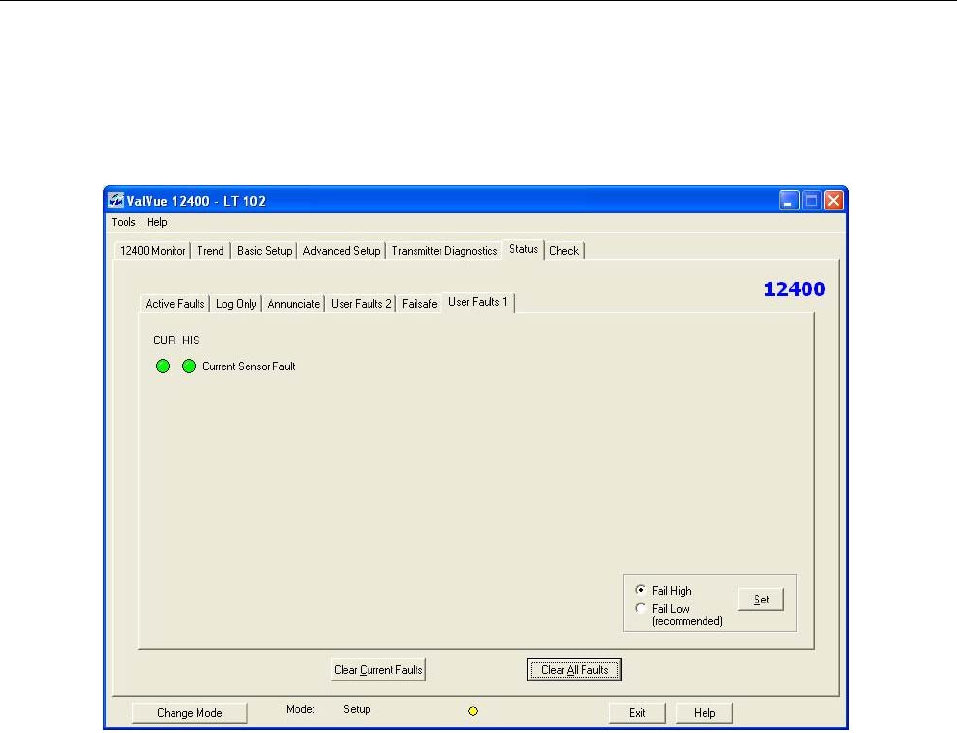
Task: Open the Basic Setup tab
Action: point(264,251)
